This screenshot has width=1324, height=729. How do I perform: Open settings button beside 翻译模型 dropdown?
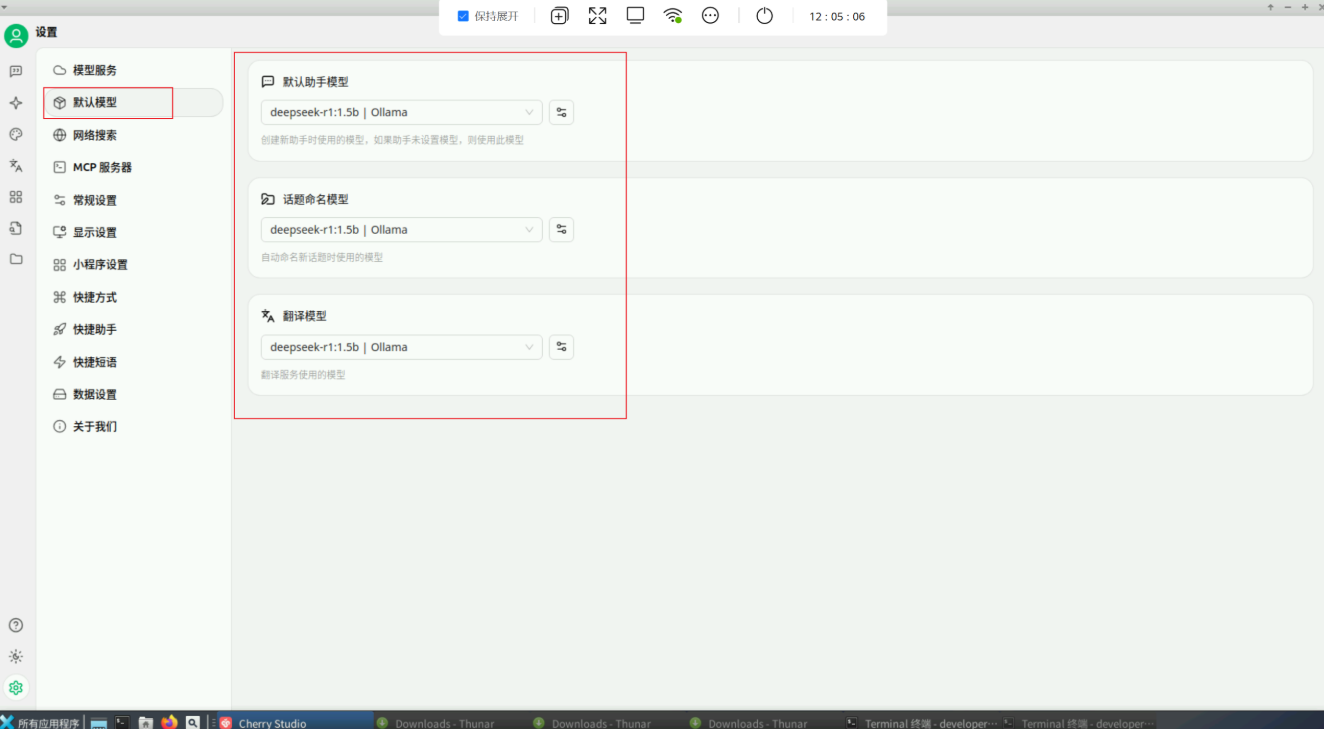coord(561,347)
